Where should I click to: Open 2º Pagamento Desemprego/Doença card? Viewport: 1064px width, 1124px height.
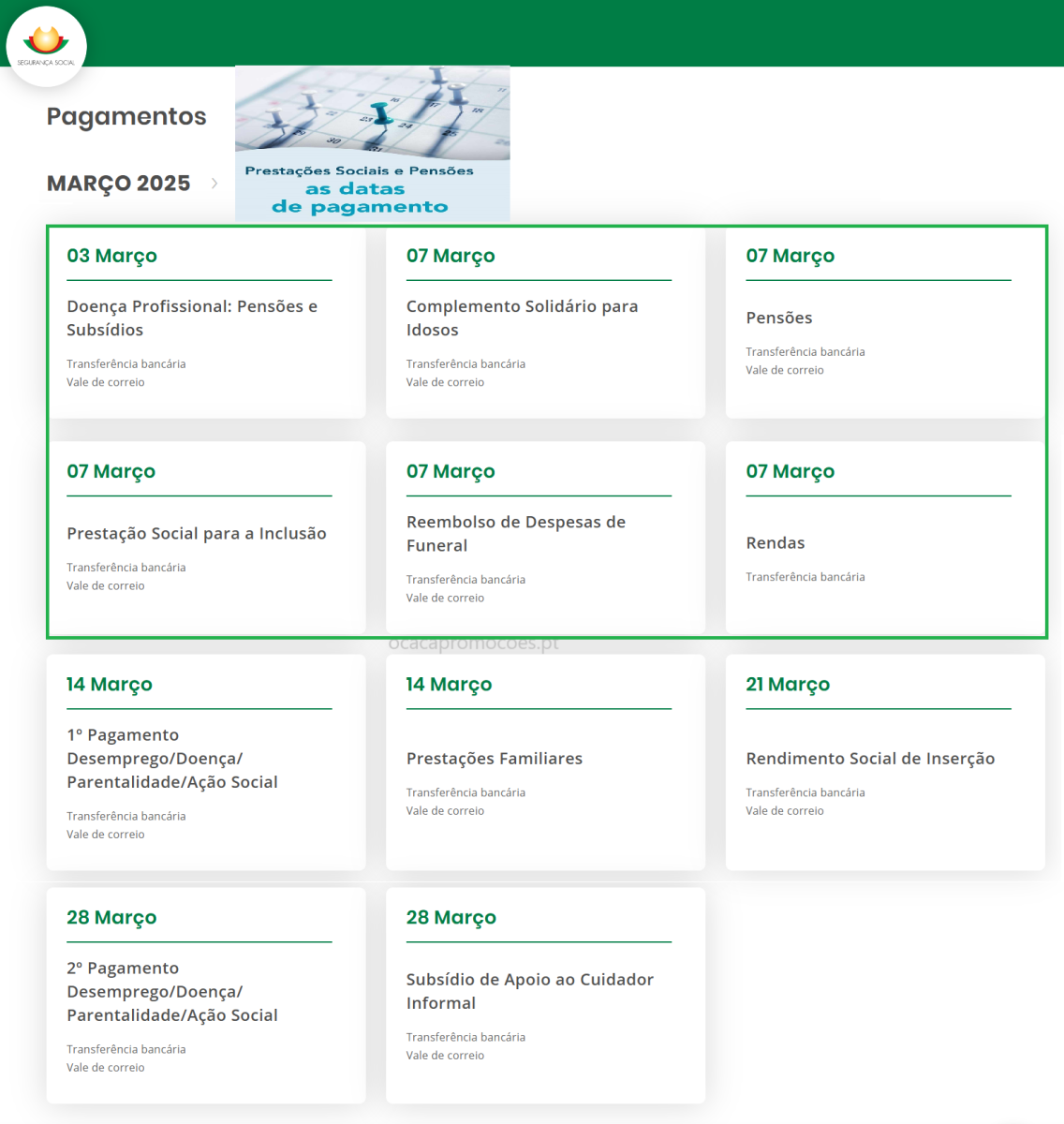click(172, 991)
